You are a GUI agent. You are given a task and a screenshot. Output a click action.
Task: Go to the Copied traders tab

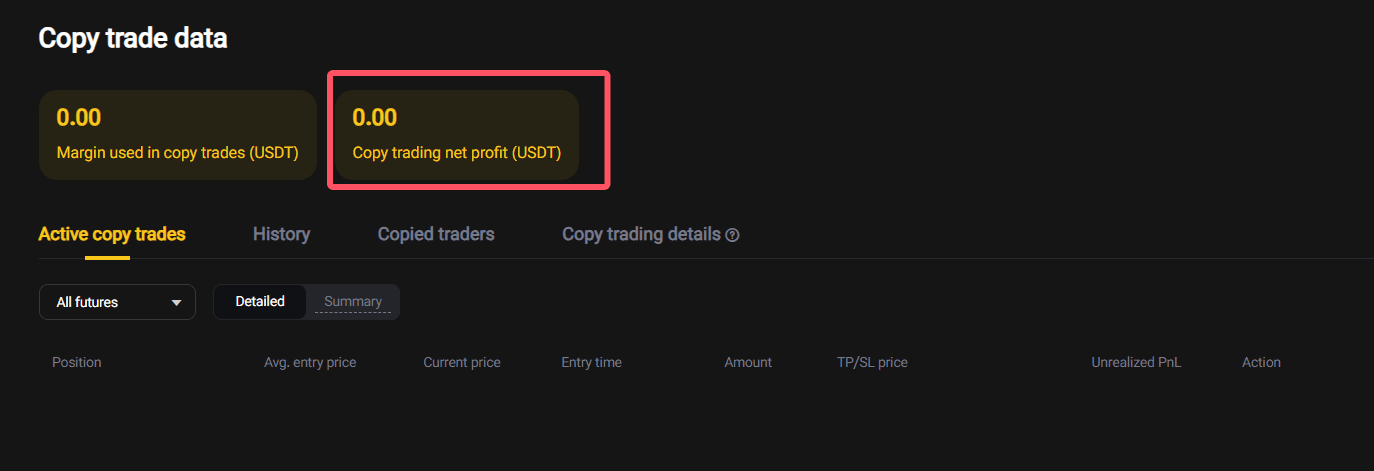coord(436,234)
